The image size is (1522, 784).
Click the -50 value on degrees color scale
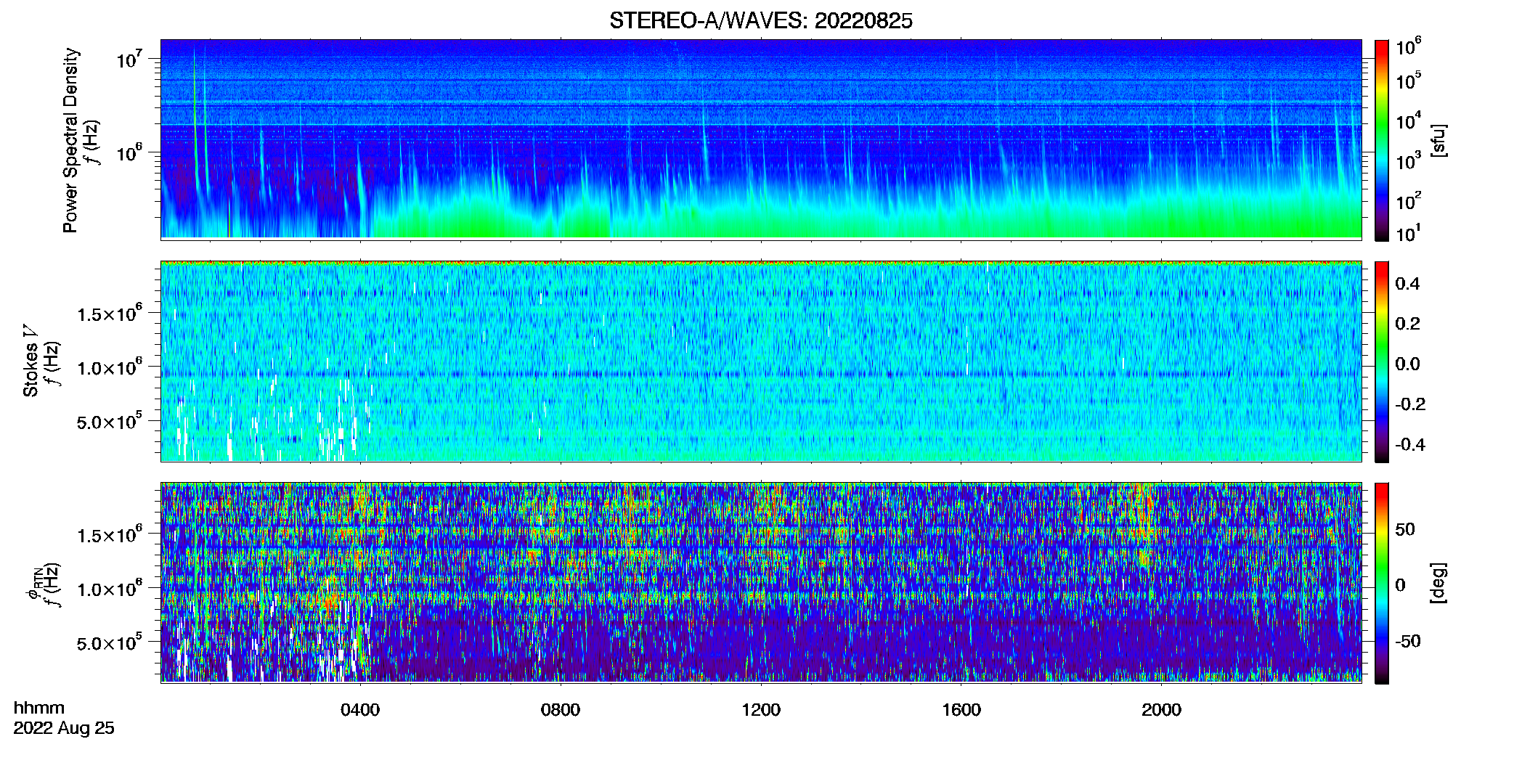click(x=1407, y=641)
